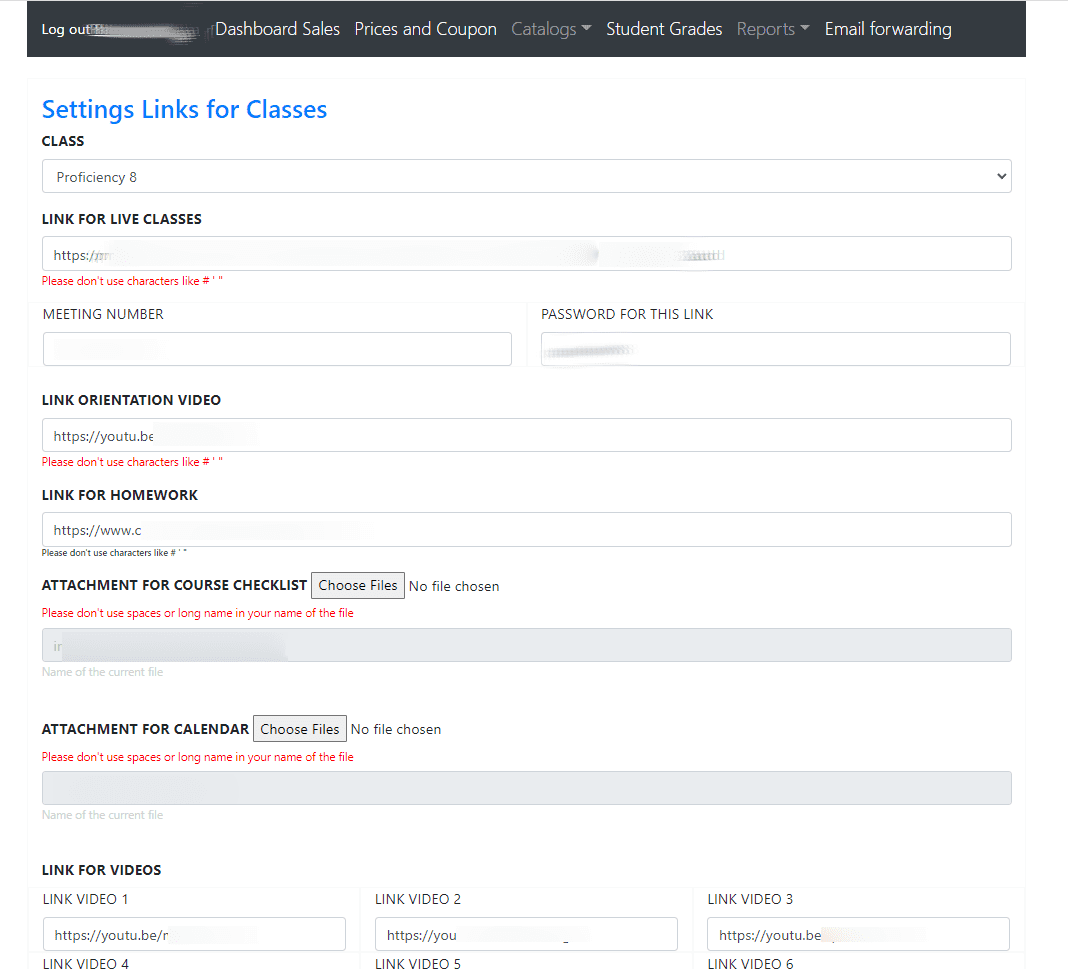The height and width of the screenshot is (969, 1068).
Task: Click the Settings Links for Classes heading
Action: tap(184, 109)
